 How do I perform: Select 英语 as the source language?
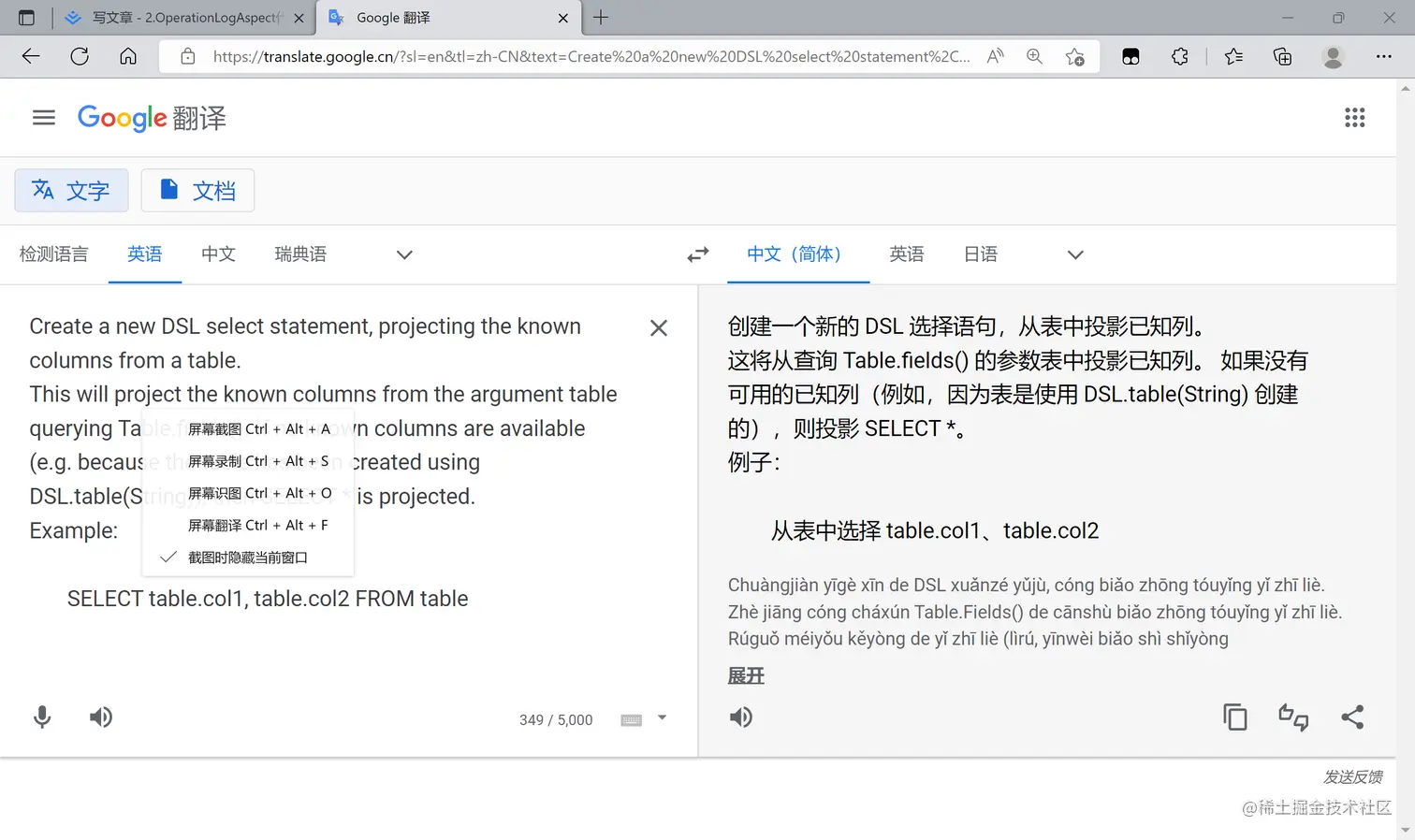[x=145, y=254]
